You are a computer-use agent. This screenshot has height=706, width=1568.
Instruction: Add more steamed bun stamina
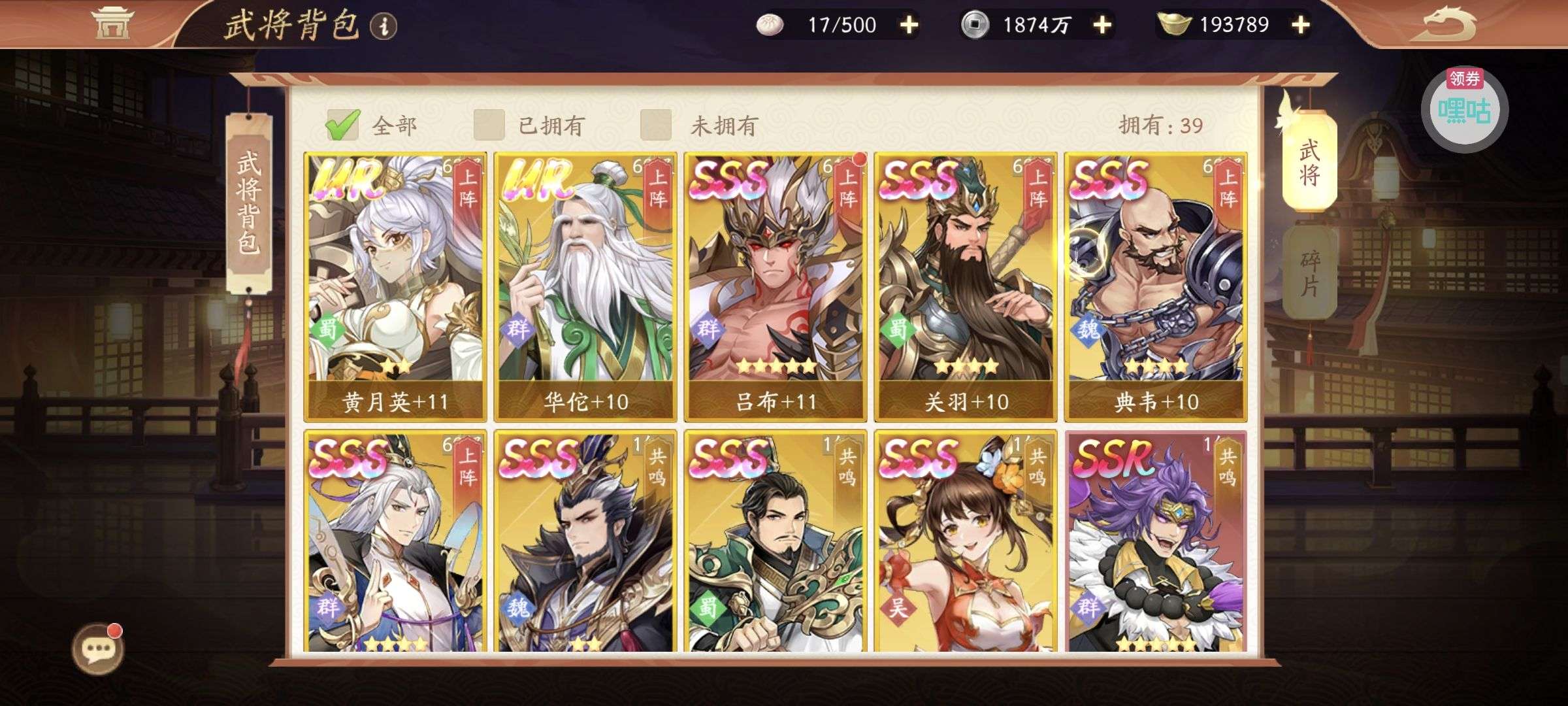909,25
